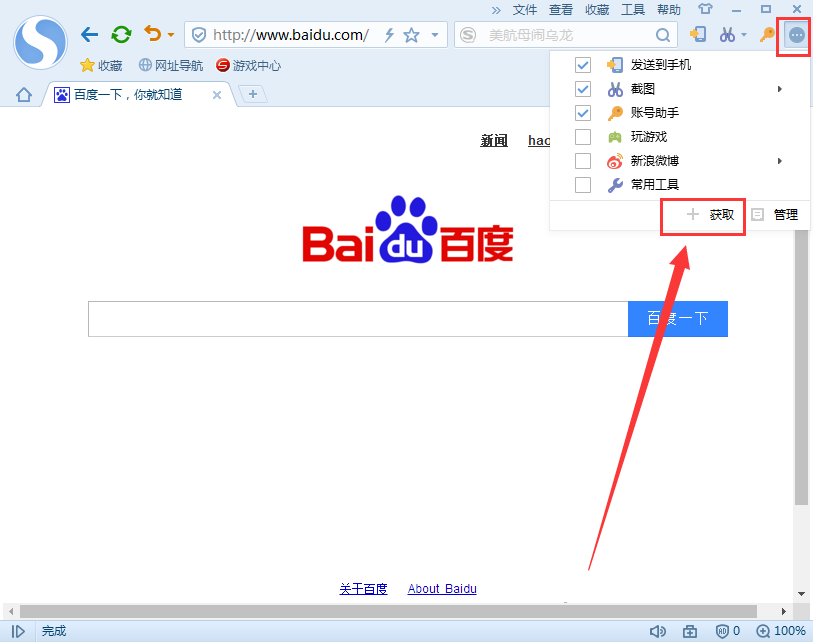The width and height of the screenshot is (813, 642).
Task: Toggle the sidebar icon in status bar
Action: point(18,631)
